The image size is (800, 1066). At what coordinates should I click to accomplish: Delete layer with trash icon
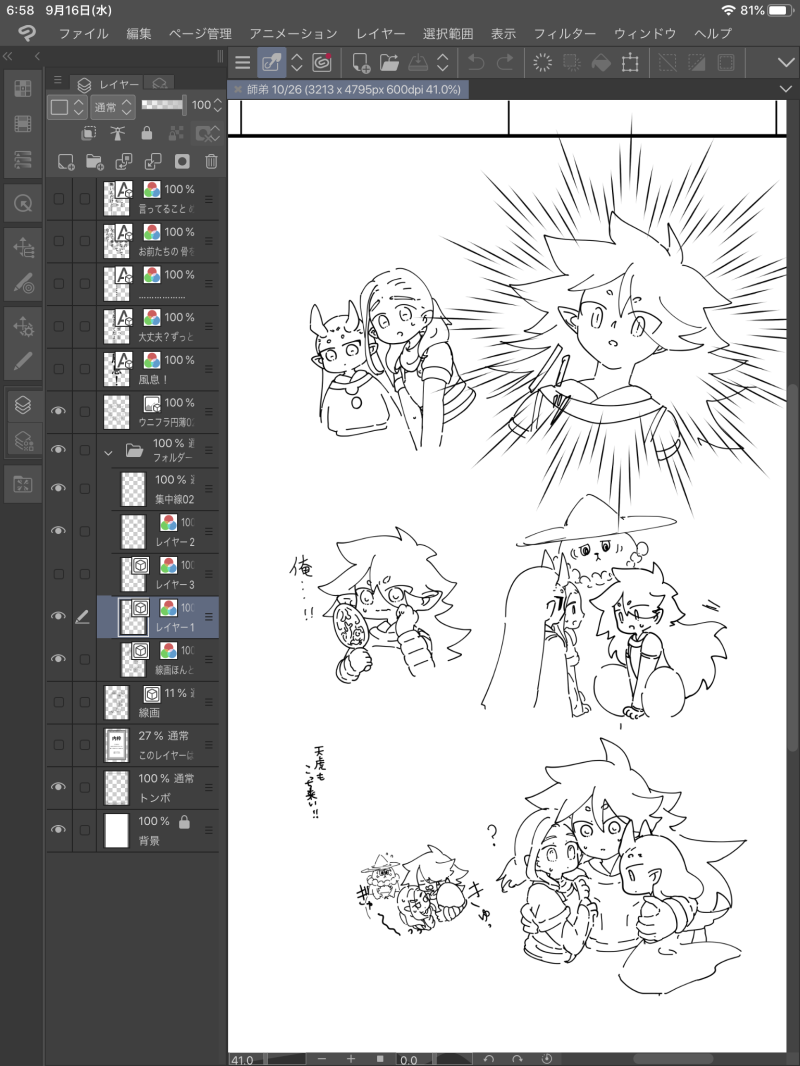(x=211, y=162)
